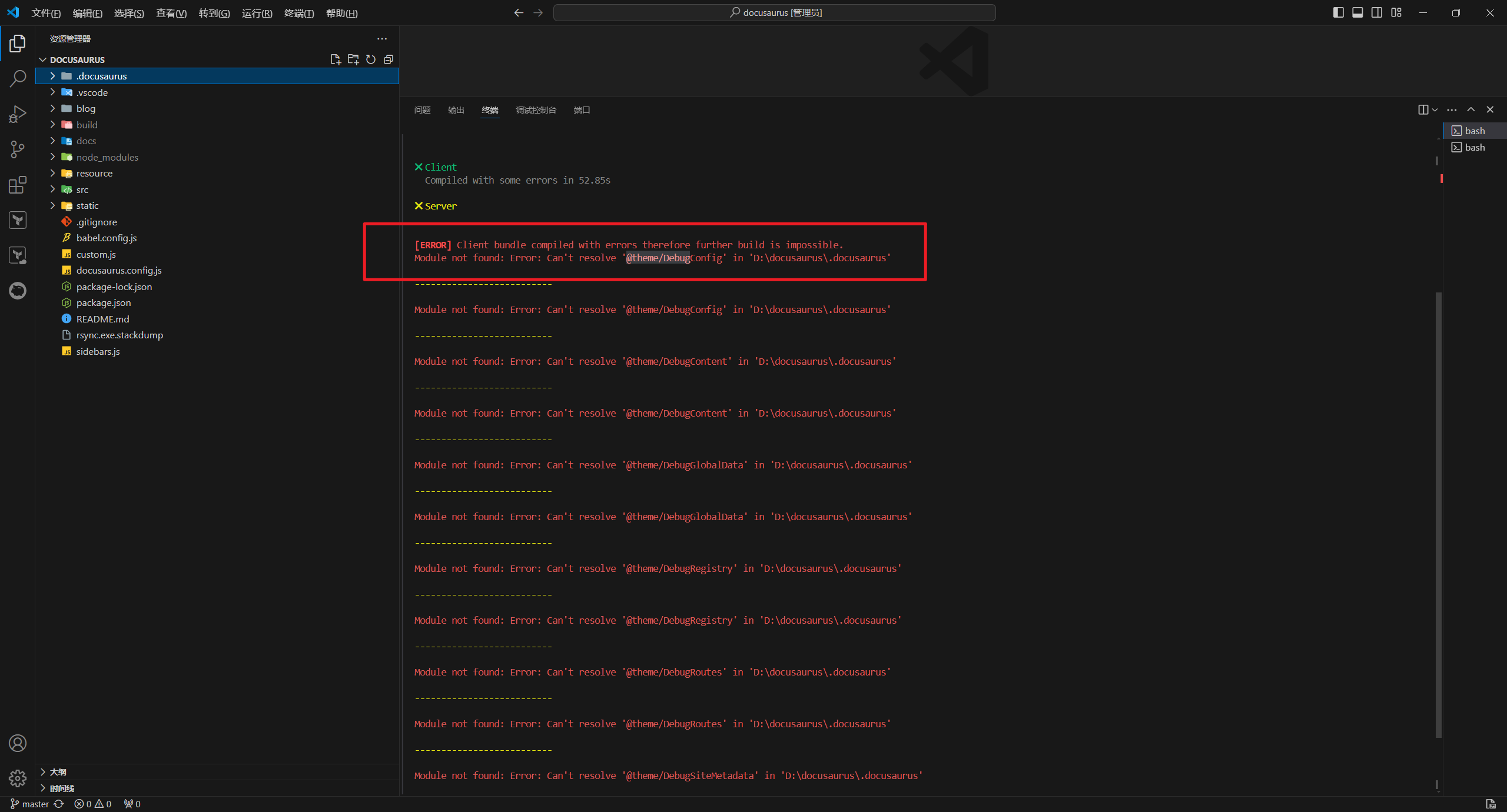Image resolution: width=1507 pixels, height=812 pixels.
Task: Open terminal panel more actions ellipsis
Action: [1452, 109]
